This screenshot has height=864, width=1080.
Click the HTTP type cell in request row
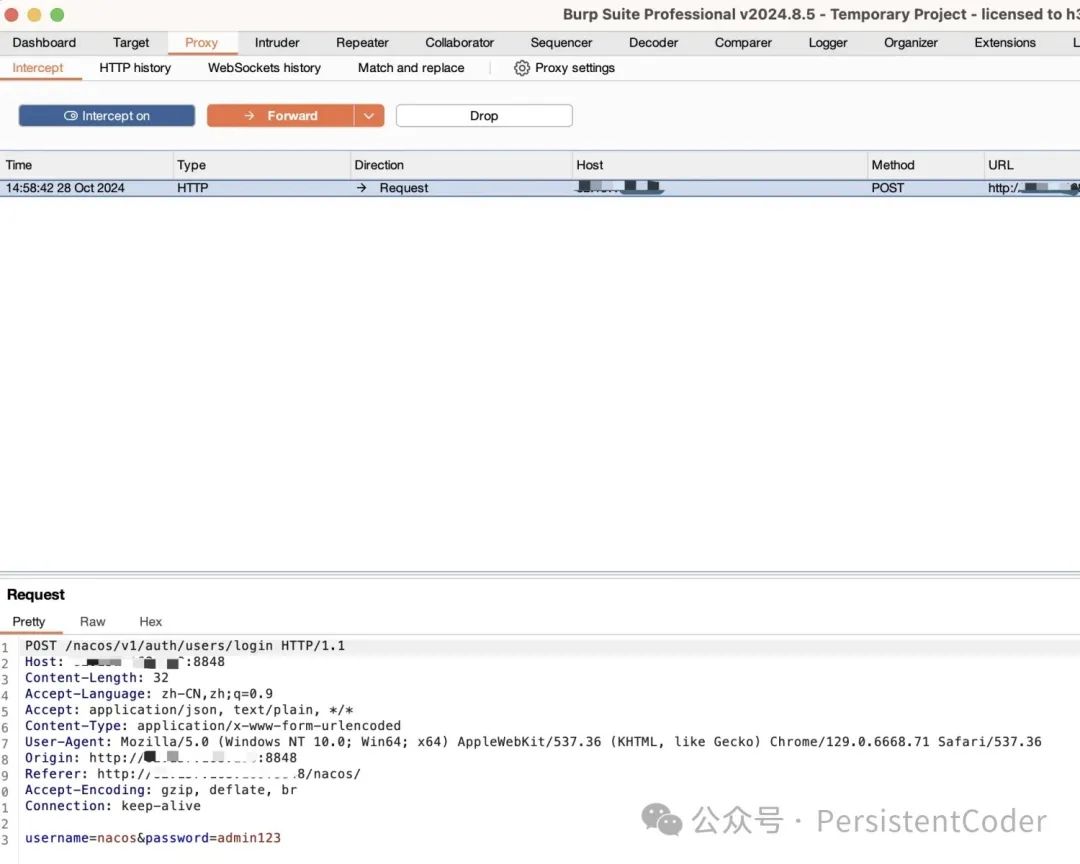point(193,188)
